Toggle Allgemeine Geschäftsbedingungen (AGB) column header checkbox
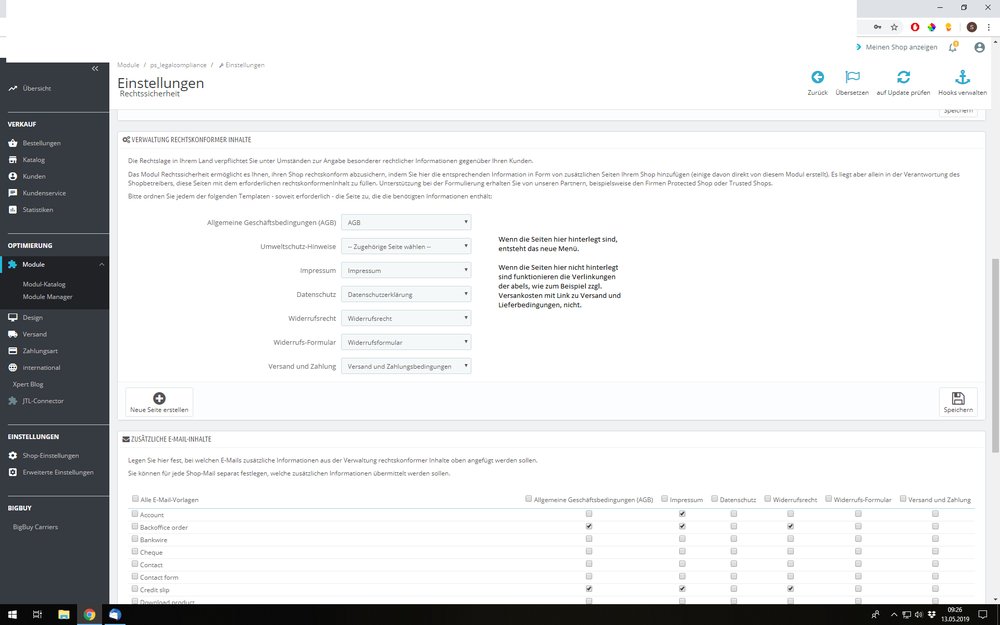The height and width of the screenshot is (625, 1000). (529, 499)
